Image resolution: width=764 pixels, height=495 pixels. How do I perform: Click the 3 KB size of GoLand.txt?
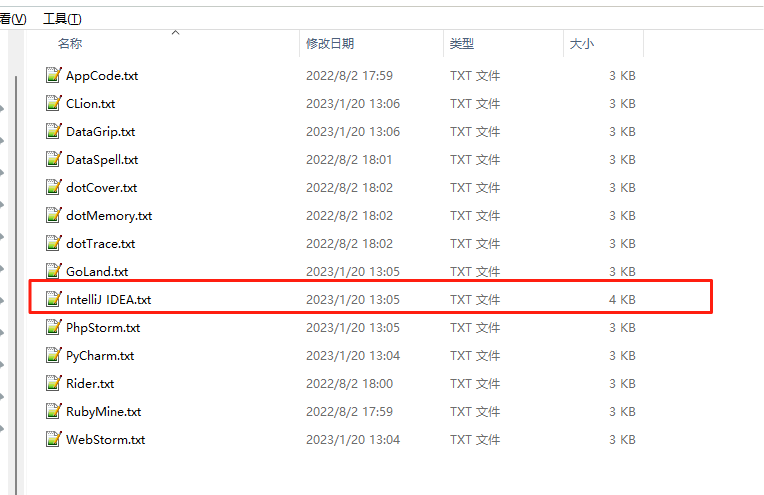(x=622, y=272)
